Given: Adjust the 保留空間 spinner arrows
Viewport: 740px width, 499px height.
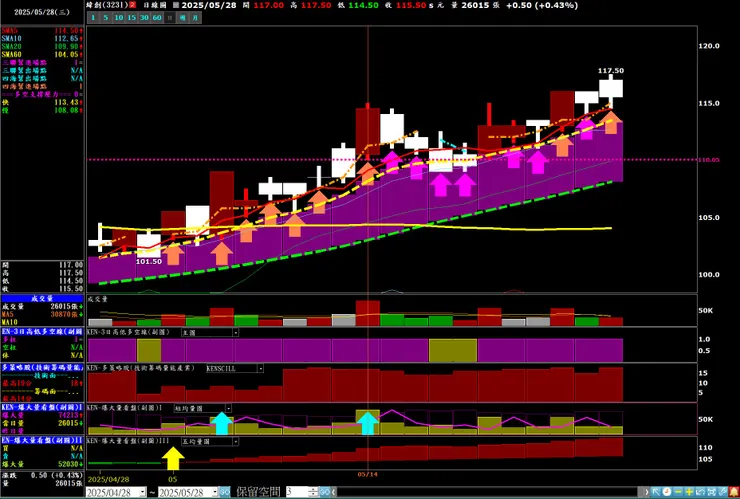Looking at the screenshot, I should click(x=314, y=492).
